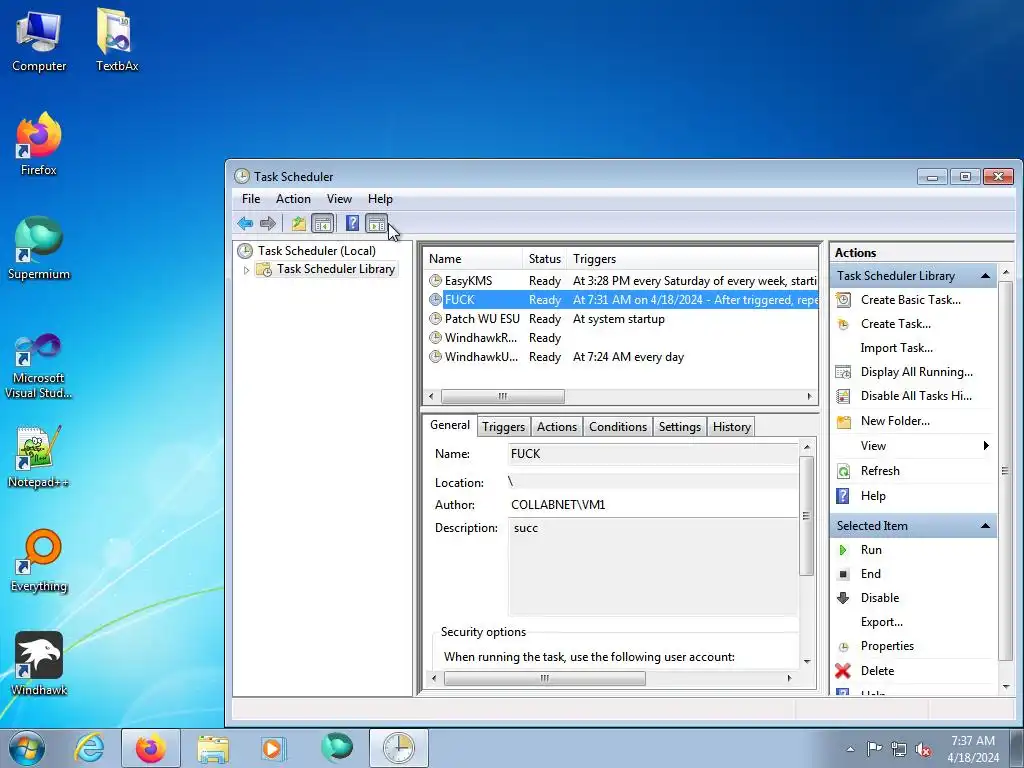Toggle the Show/Hide Console Tree toolbar icon
This screenshot has height=768, width=1024.
point(323,223)
